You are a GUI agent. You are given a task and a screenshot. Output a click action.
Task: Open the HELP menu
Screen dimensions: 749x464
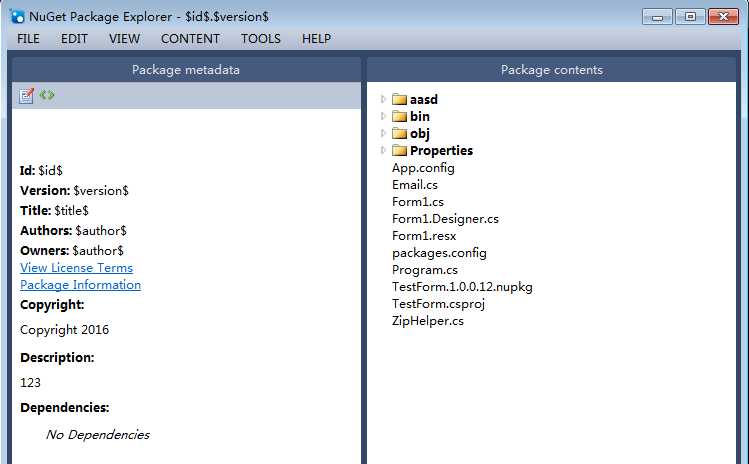(x=316, y=39)
